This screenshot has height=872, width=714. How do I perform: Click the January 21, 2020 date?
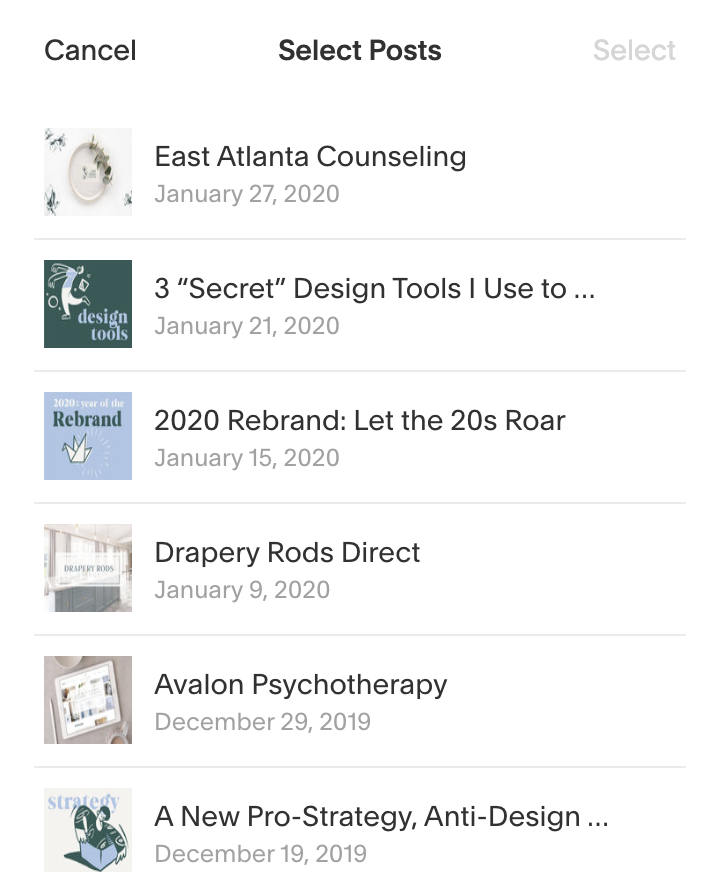[246, 326]
